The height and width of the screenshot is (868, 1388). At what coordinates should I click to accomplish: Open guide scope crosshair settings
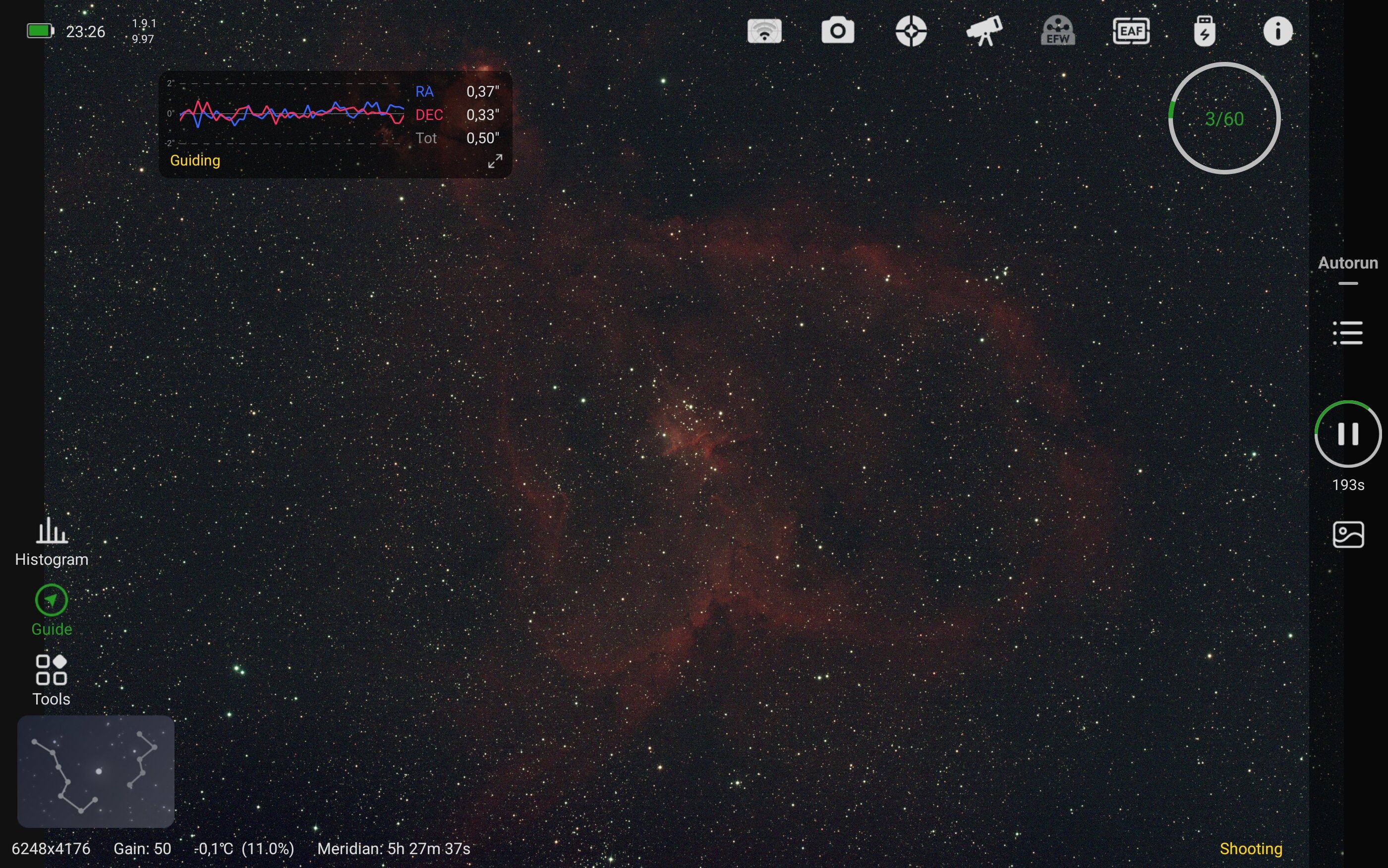[911, 31]
